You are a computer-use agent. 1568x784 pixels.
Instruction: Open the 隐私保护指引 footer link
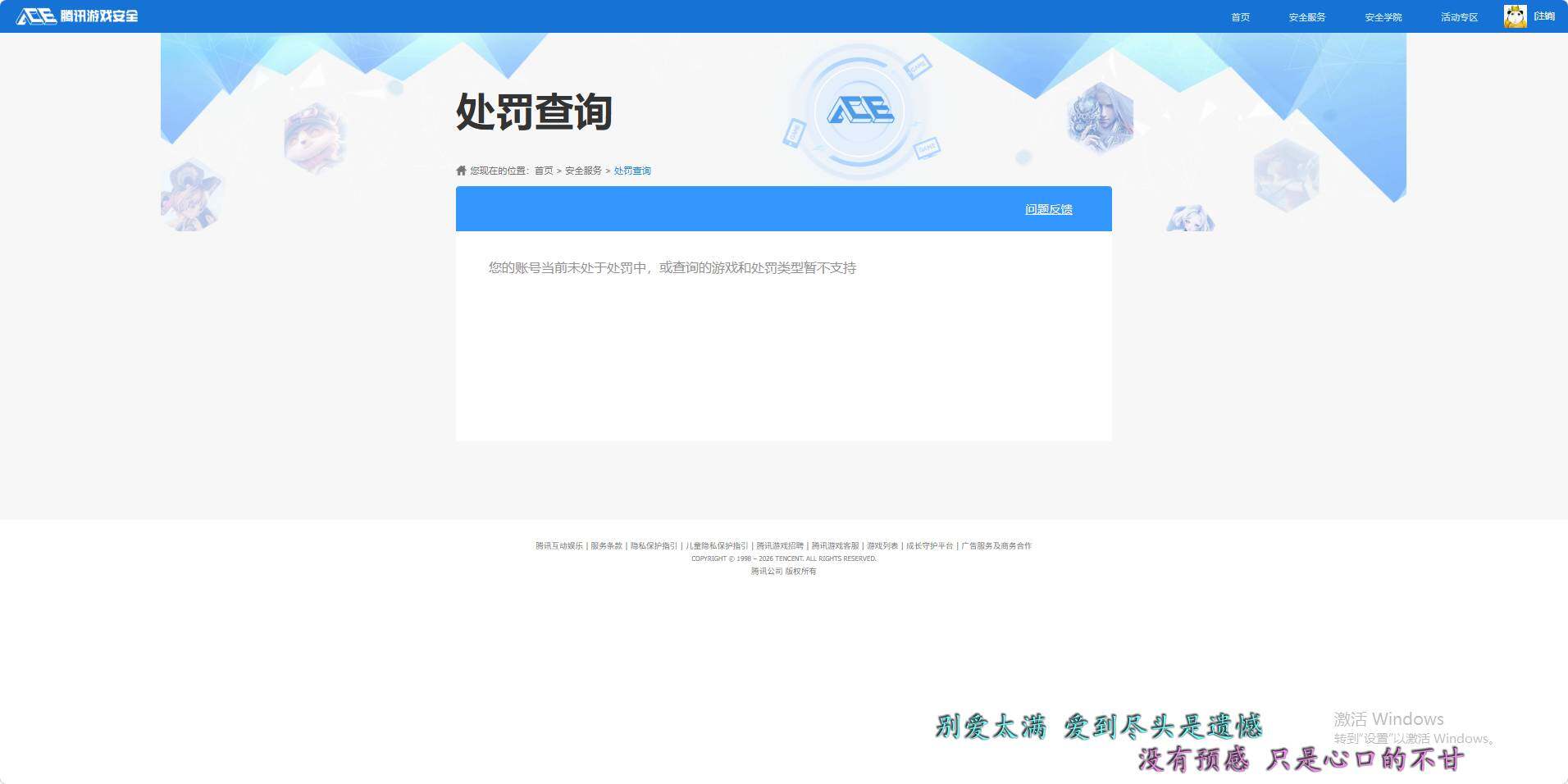pos(654,545)
